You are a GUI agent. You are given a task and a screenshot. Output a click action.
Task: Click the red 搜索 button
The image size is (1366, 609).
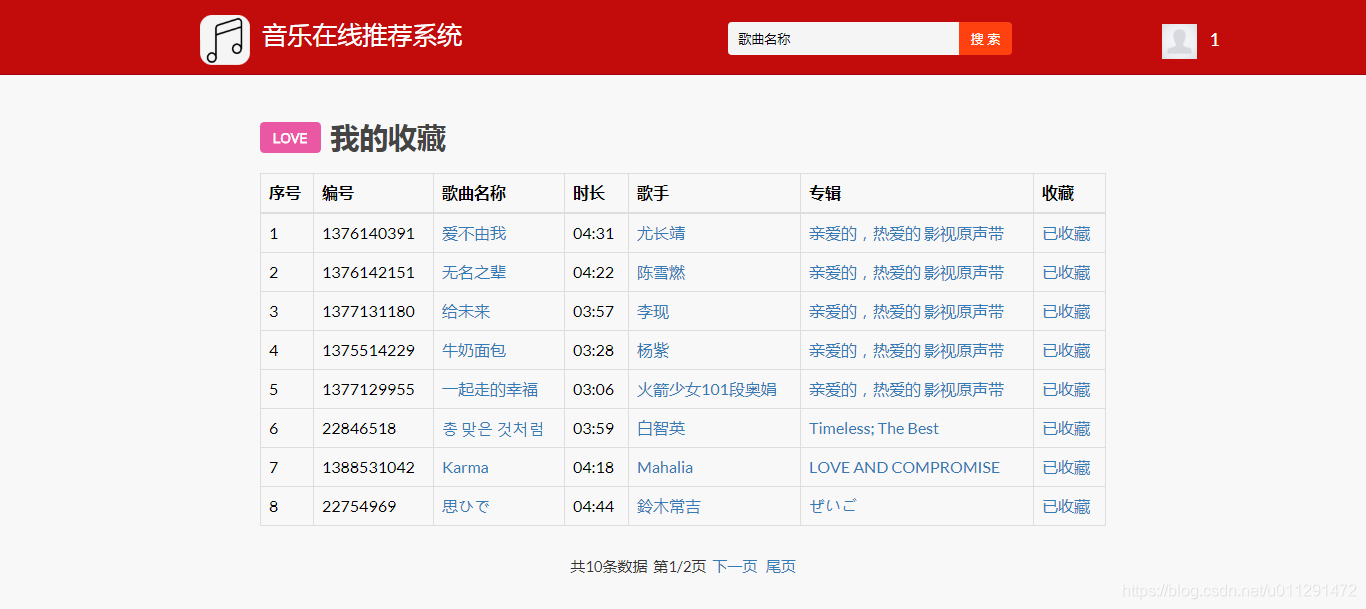[985, 39]
